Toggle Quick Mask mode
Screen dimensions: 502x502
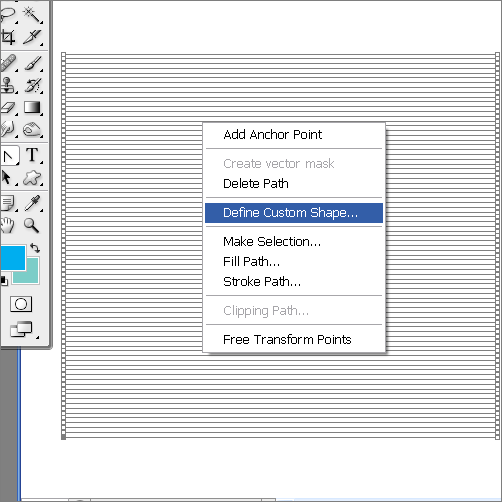(21, 304)
